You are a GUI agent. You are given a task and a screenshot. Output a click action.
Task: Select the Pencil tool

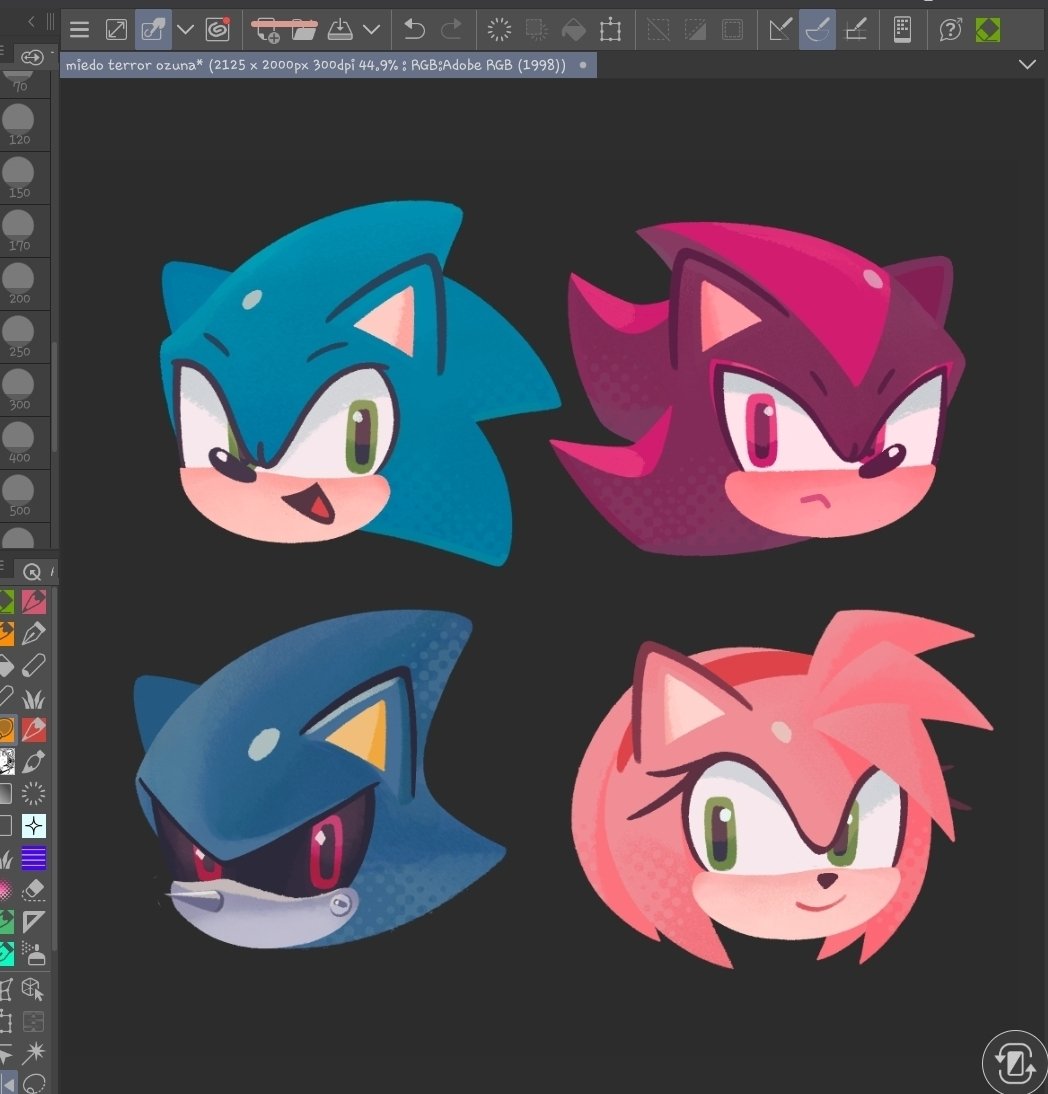tap(33, 666)
